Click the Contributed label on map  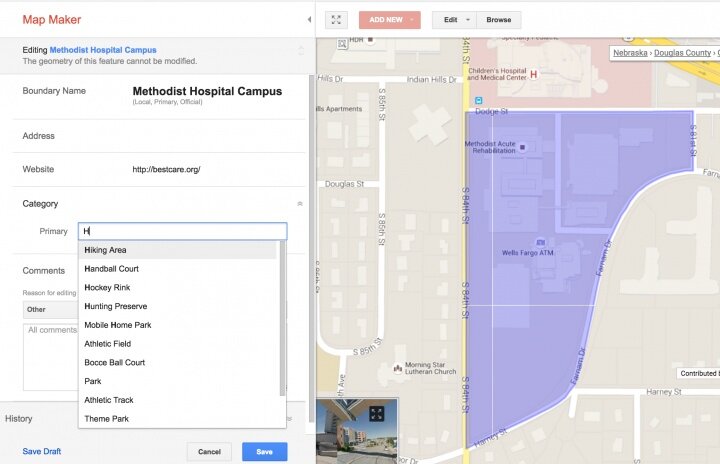(698, 373)
